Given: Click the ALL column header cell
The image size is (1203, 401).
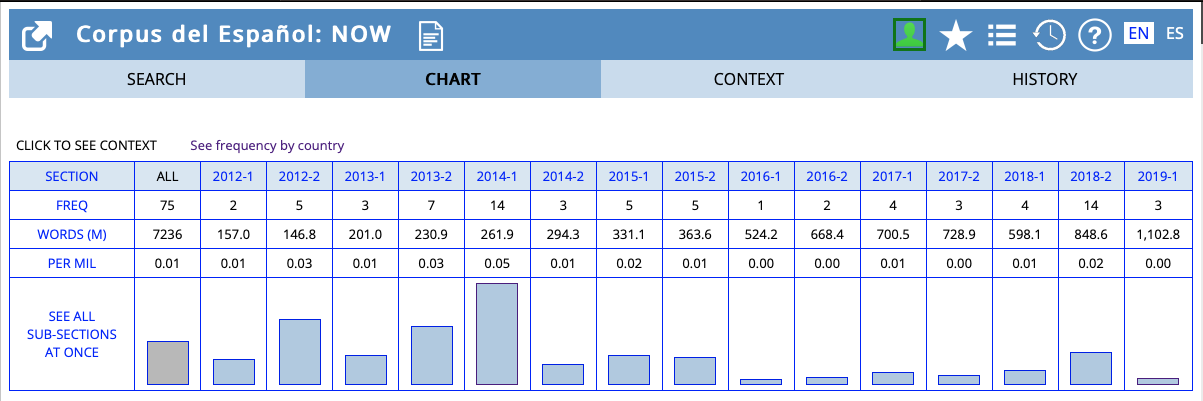Looking at the screenshot, I should [x=167, y=176].
